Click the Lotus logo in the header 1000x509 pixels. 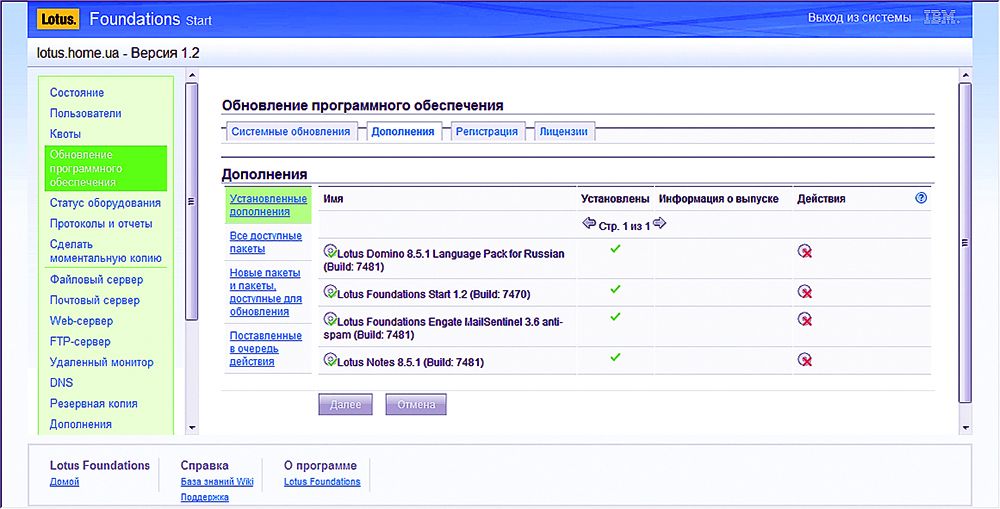click(x=59, y=19)
